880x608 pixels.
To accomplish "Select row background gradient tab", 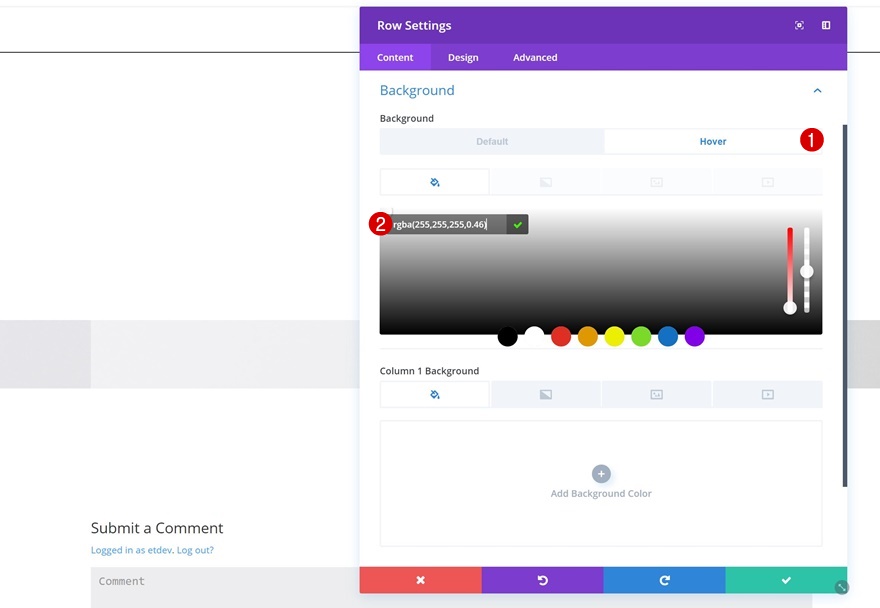I will point(546,182).
